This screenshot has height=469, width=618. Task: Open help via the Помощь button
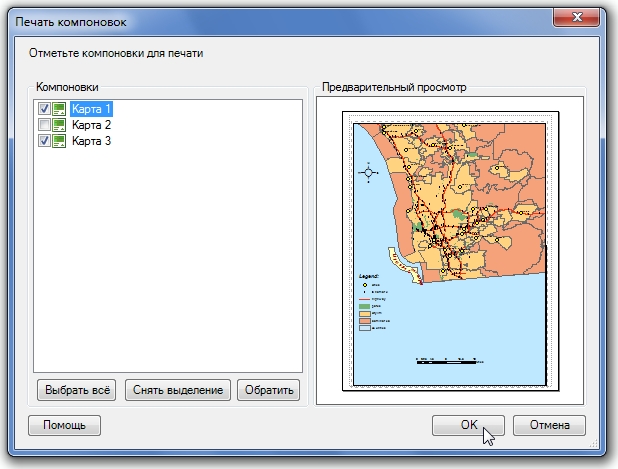(x=64, y=425)
